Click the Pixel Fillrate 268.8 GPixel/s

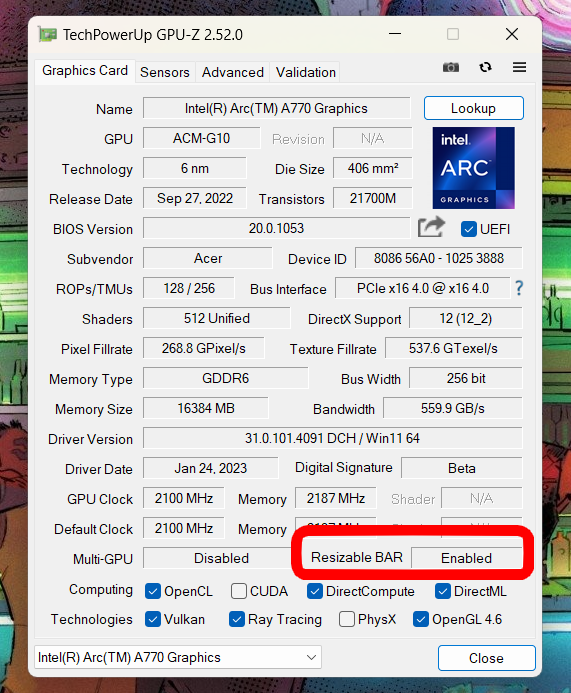click(204, 349)
